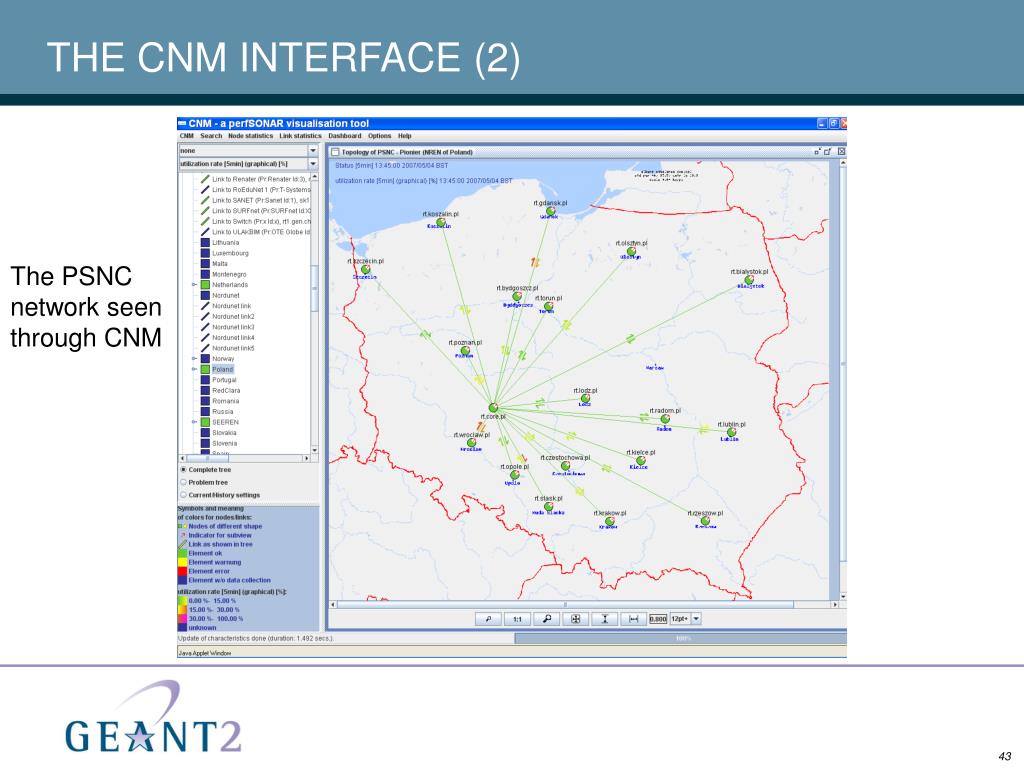
Task: Click the fit width icon button
Action: (x=633, y=618)
